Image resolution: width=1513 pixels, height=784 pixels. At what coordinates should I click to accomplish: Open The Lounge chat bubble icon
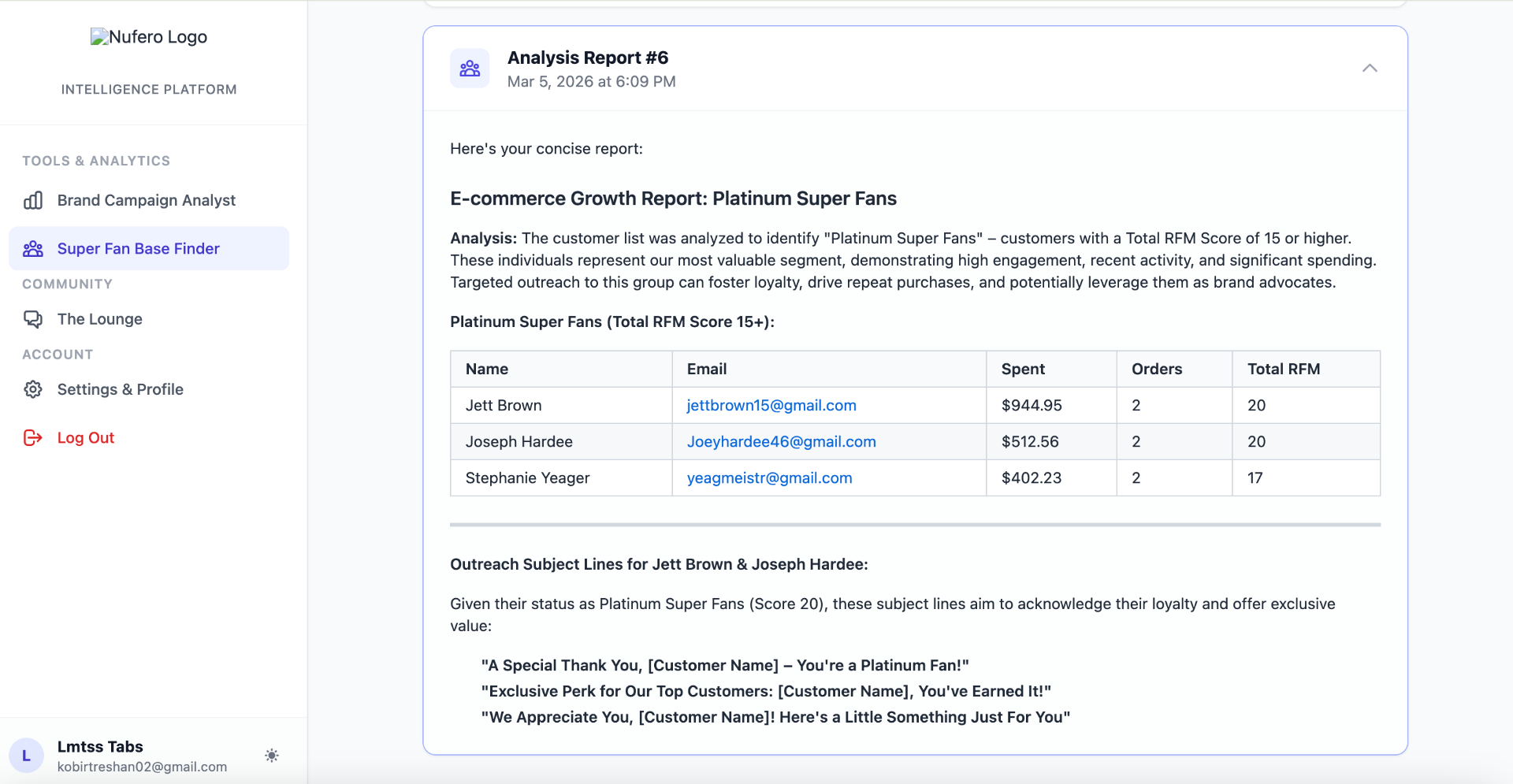click(33, 318)
